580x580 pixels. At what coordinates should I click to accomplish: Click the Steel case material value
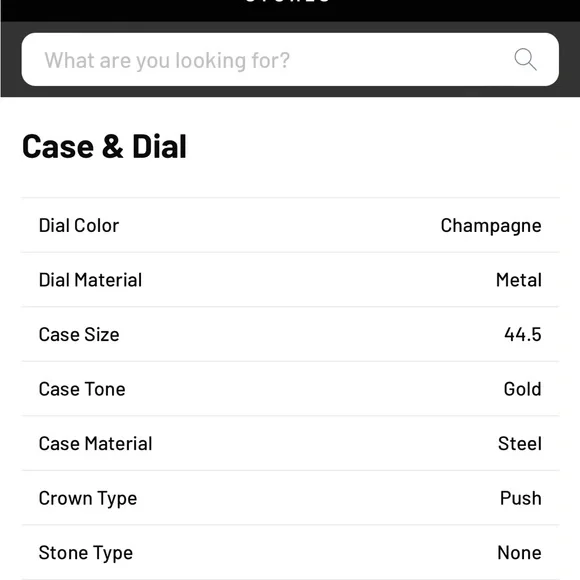point(520,443)
